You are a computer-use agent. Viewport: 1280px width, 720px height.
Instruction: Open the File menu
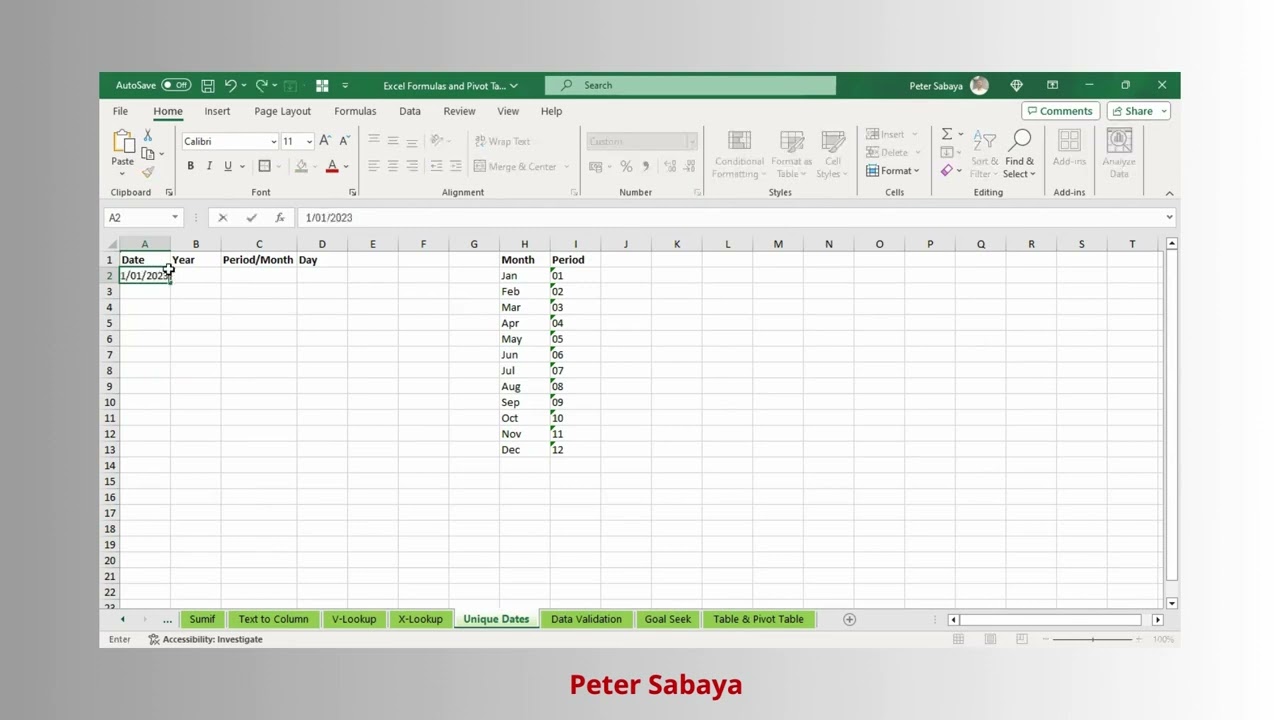pos(120,111)
